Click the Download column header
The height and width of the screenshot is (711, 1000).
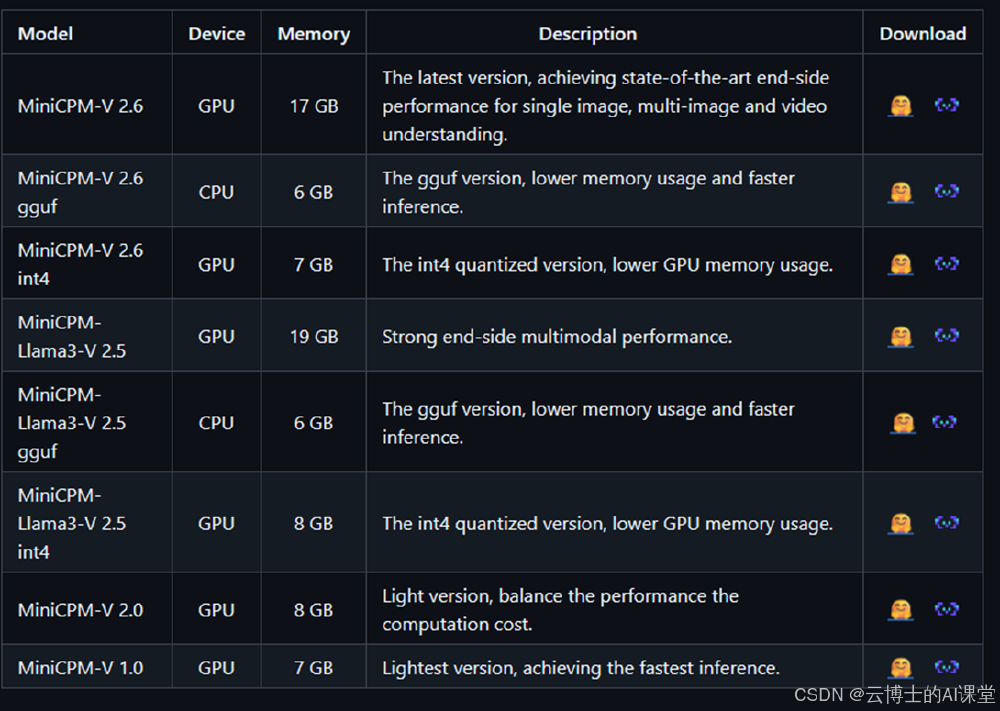(922, 34)
